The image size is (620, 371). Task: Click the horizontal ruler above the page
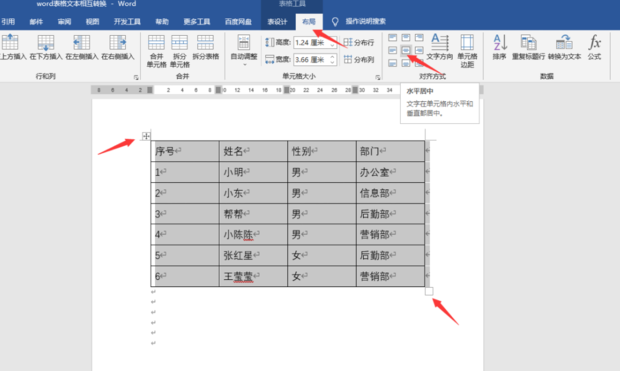coord(287,90)
